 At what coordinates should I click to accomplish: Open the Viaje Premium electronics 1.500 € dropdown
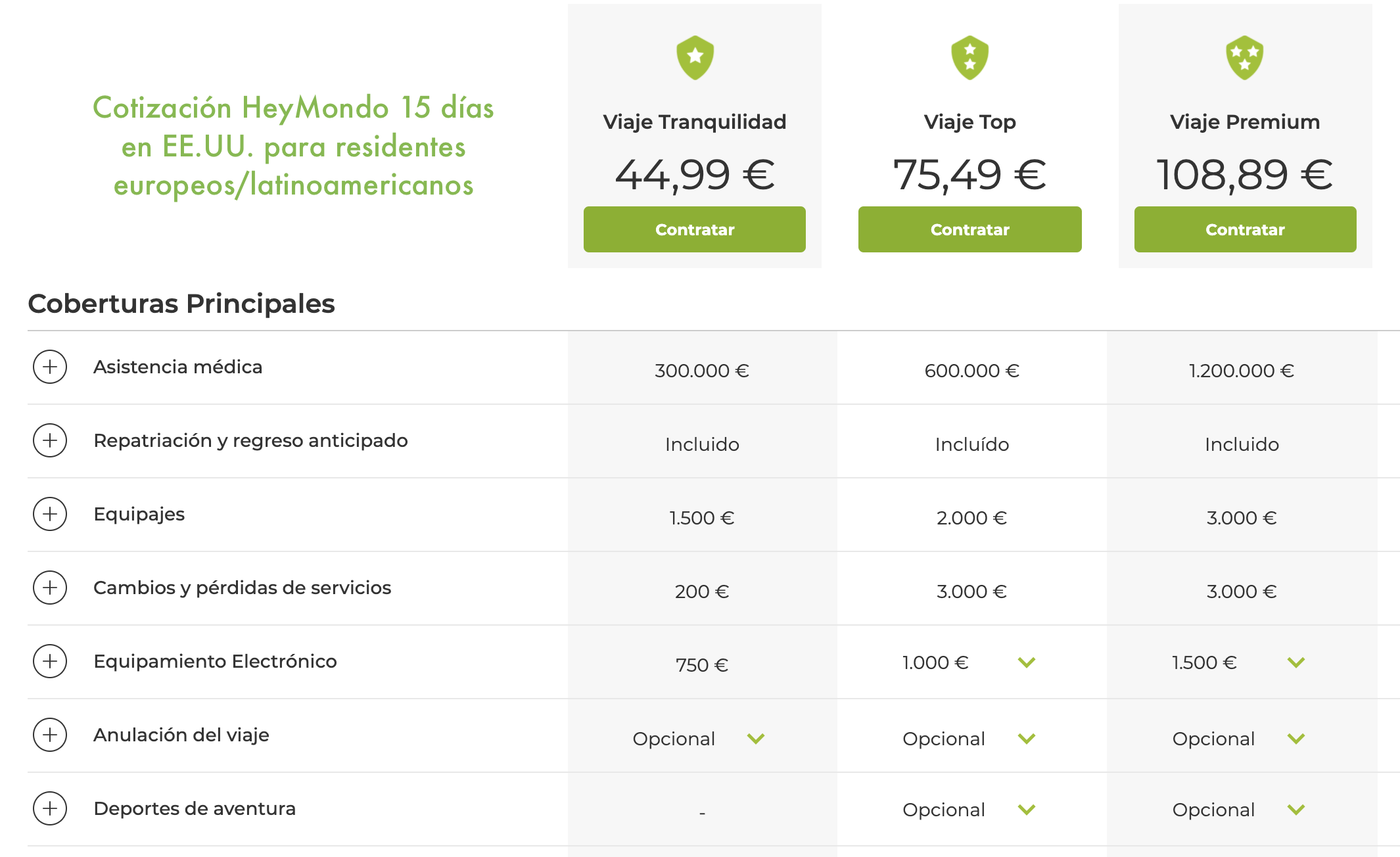[1296, 662]
